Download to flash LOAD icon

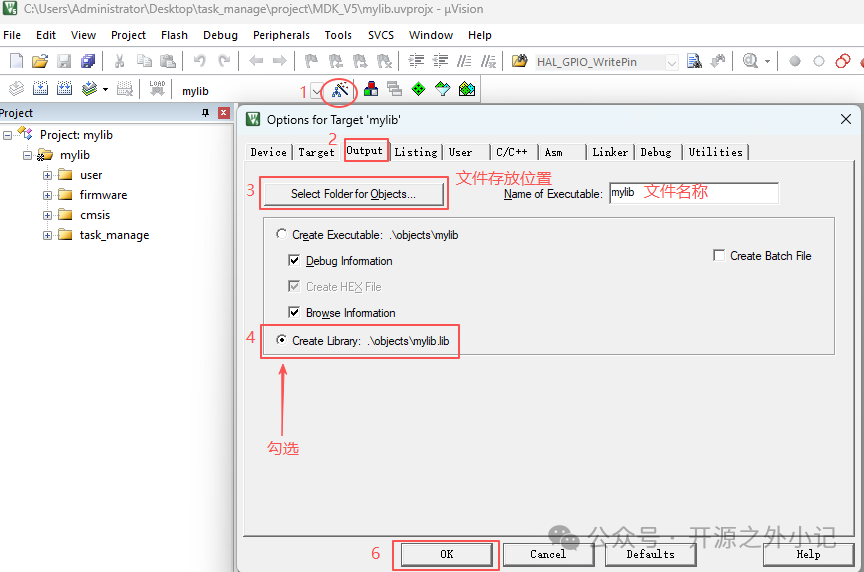158,89
